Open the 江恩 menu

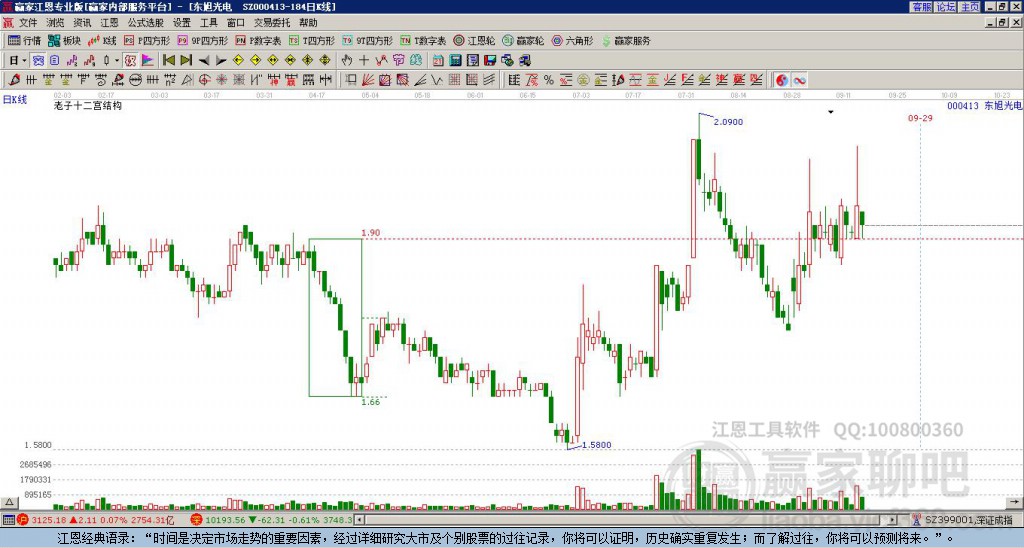tap(109, 23)
